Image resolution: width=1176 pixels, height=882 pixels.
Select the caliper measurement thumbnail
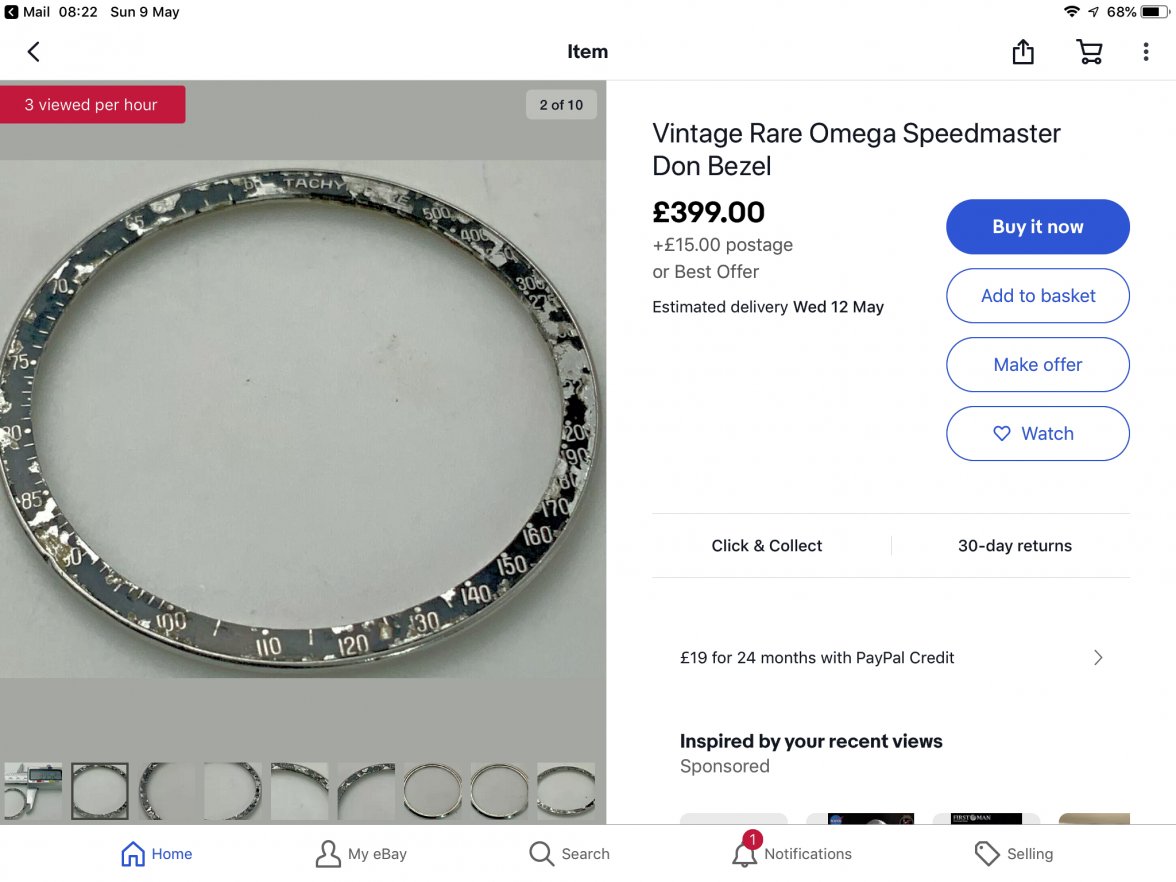point(32,791)
